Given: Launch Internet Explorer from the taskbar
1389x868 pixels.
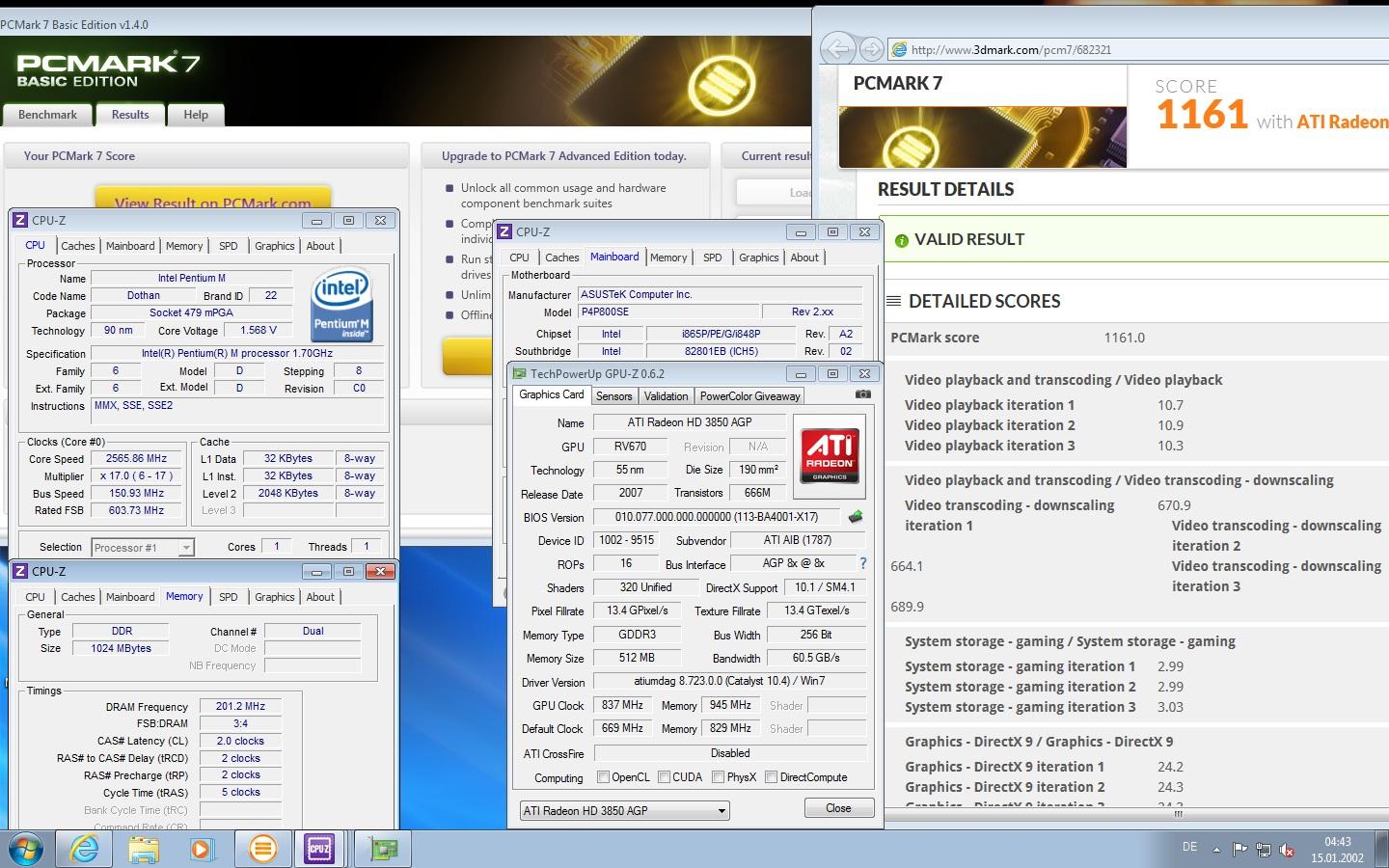Looking at the screenshot, I should [x=85, y=849].
